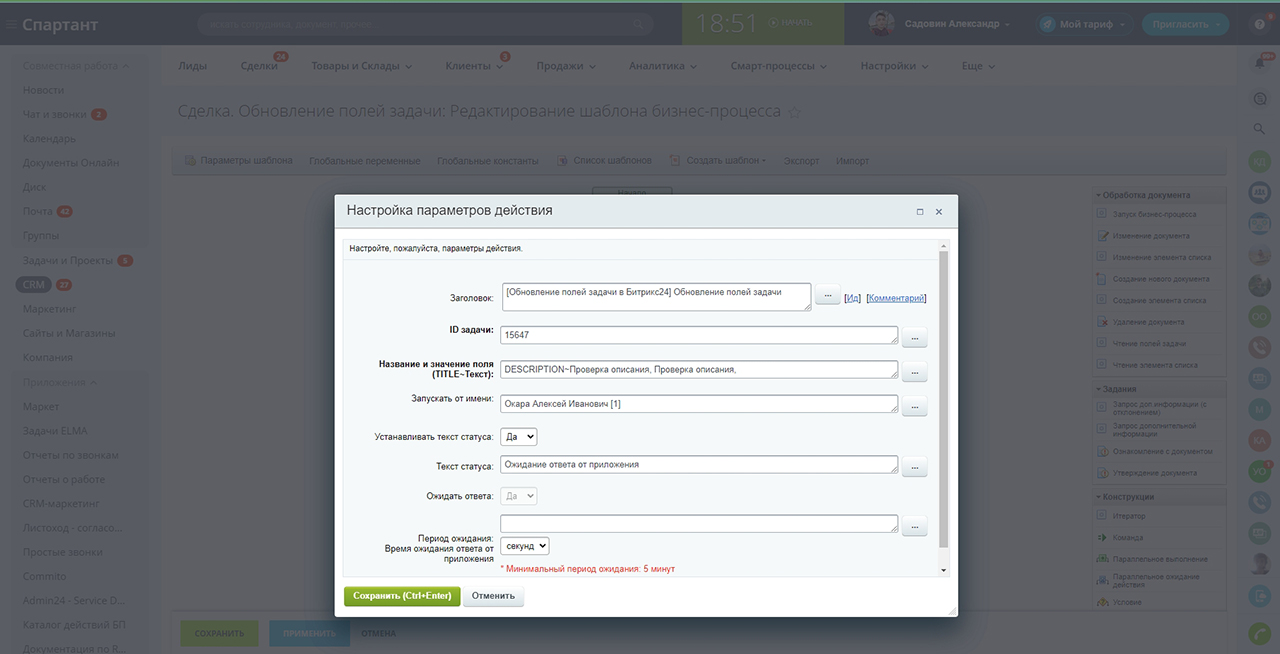Click the help question mark icon

point(1259,24)
